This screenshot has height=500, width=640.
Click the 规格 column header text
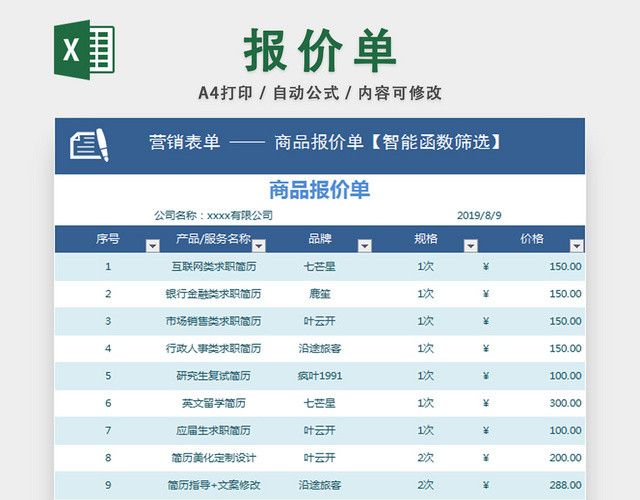426,238
